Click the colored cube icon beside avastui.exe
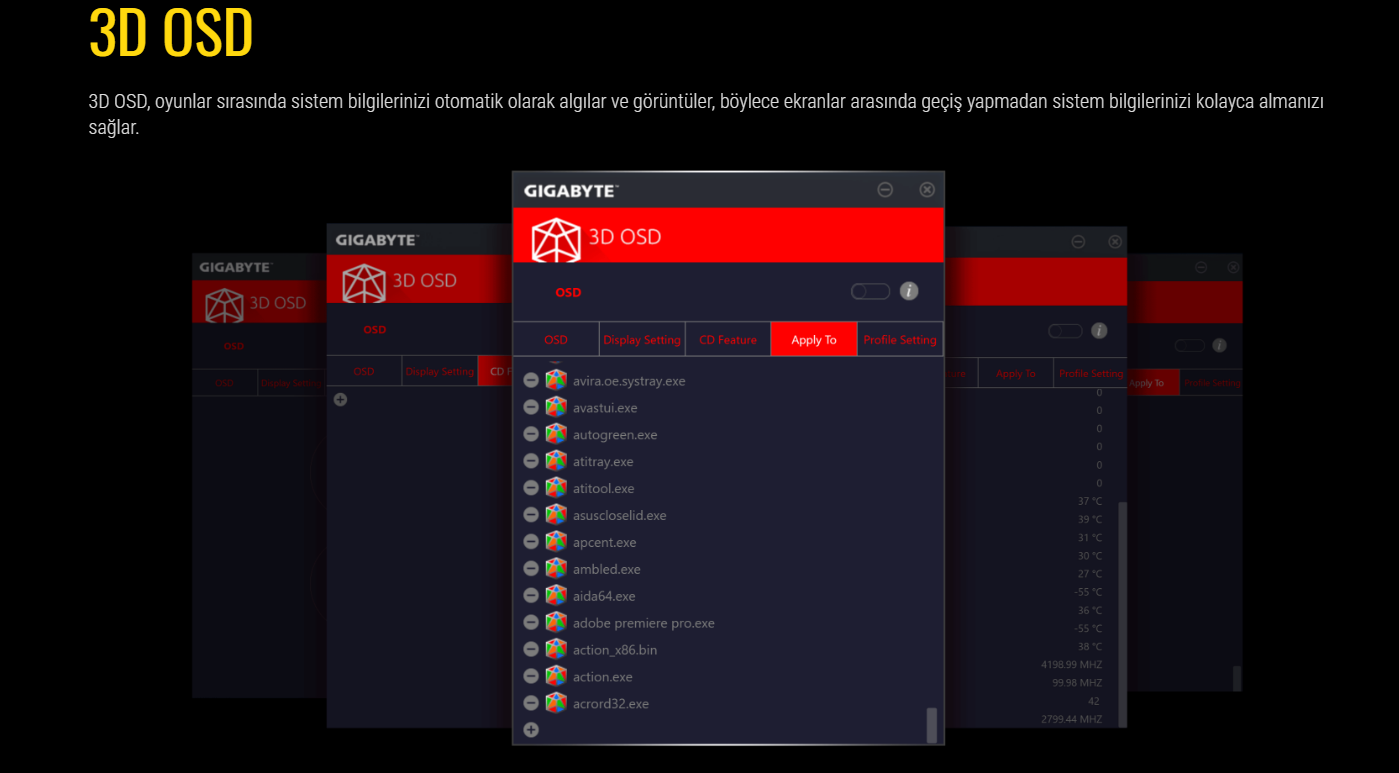 pos(556,407)
